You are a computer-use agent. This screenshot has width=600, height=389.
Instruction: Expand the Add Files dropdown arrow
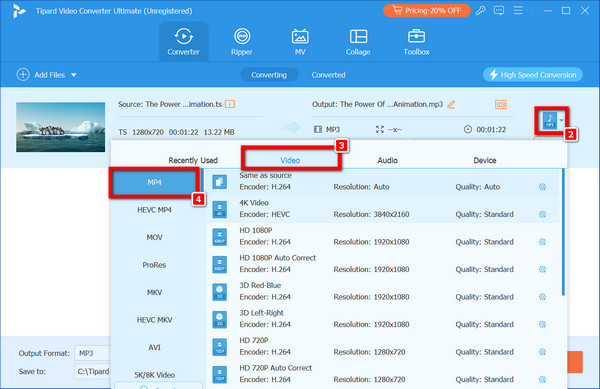[73, 75]
